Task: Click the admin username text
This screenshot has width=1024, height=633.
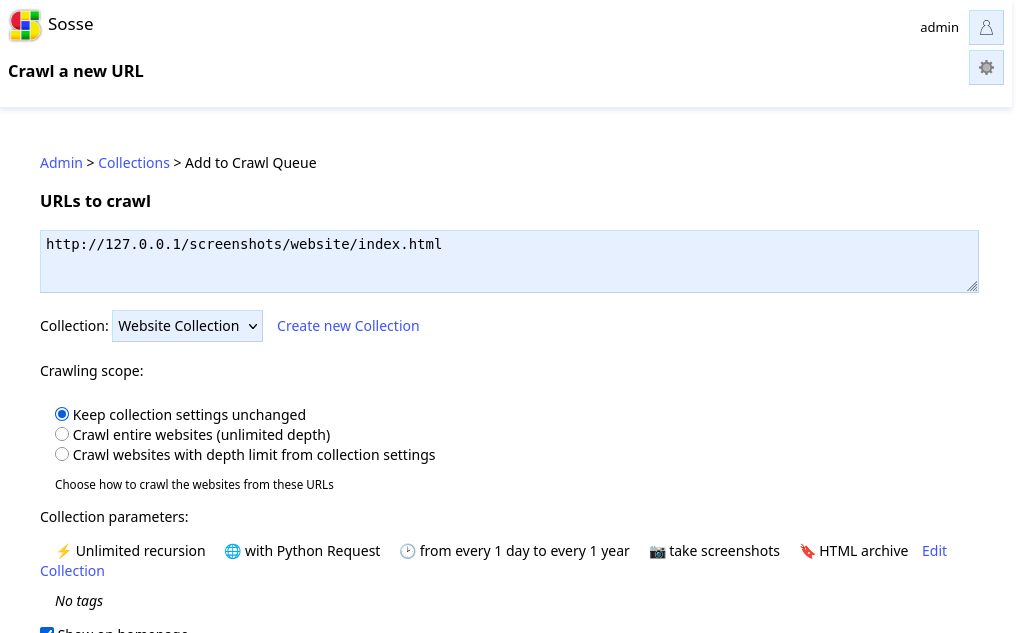Action: (x=939, y=27)
